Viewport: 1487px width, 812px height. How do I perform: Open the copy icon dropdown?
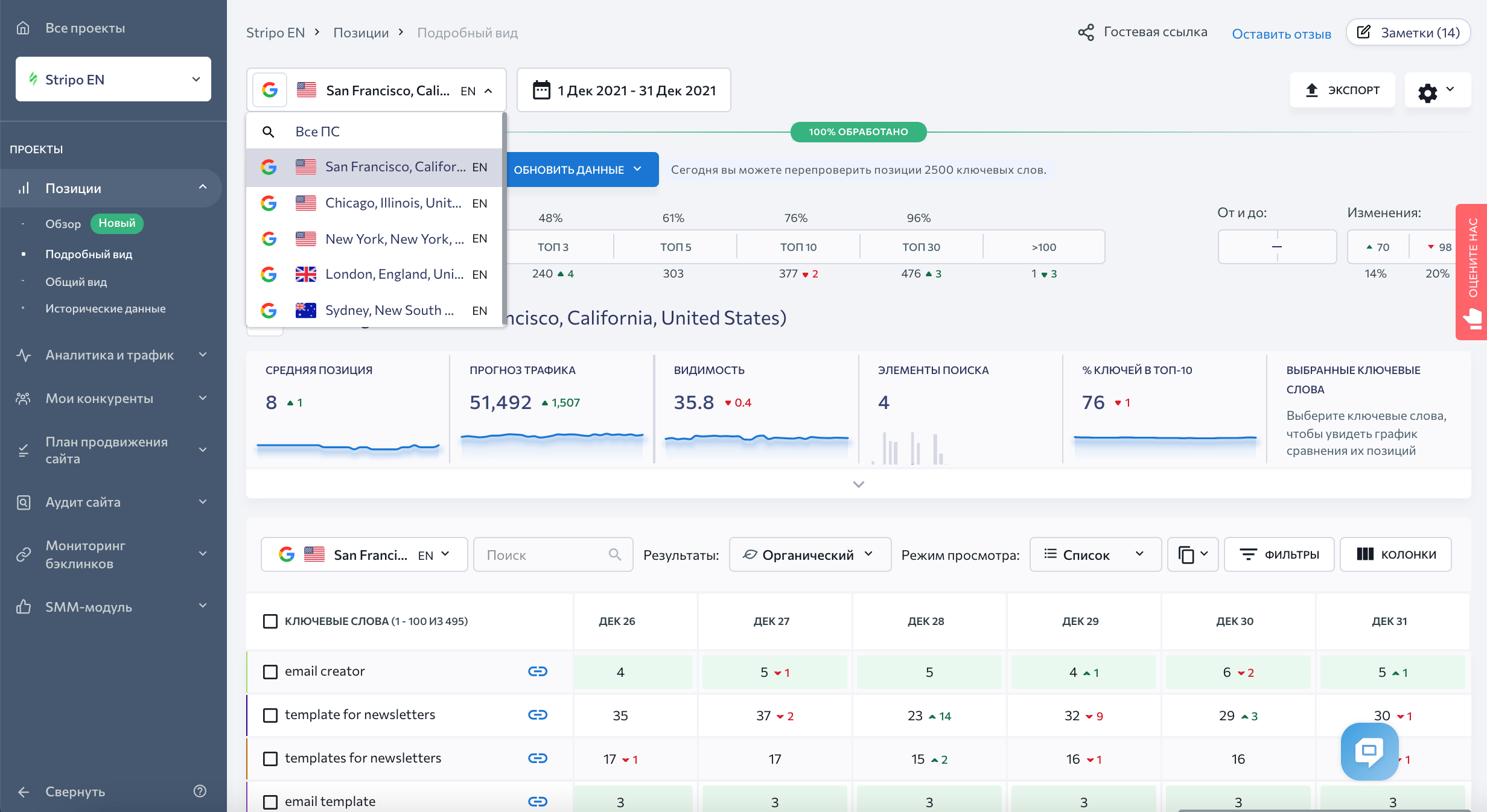pyautogui.click(x=1192, y=554)
